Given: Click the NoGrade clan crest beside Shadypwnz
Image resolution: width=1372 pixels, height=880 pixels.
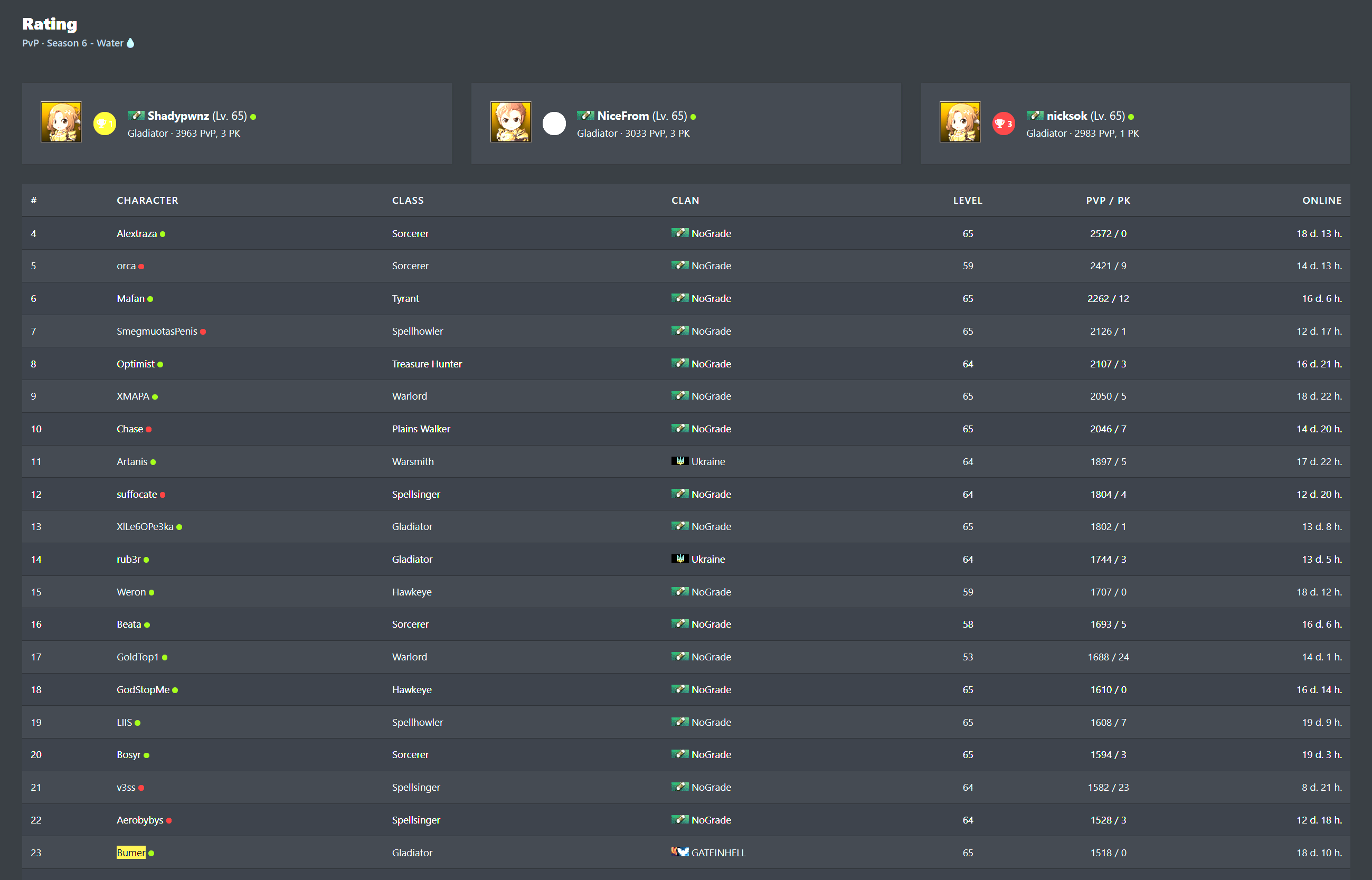Looking at the screenshot, I should [136, 116].
